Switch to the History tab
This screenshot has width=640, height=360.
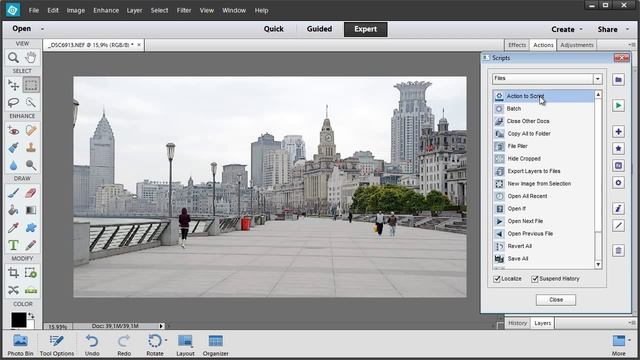pos(518,323)
